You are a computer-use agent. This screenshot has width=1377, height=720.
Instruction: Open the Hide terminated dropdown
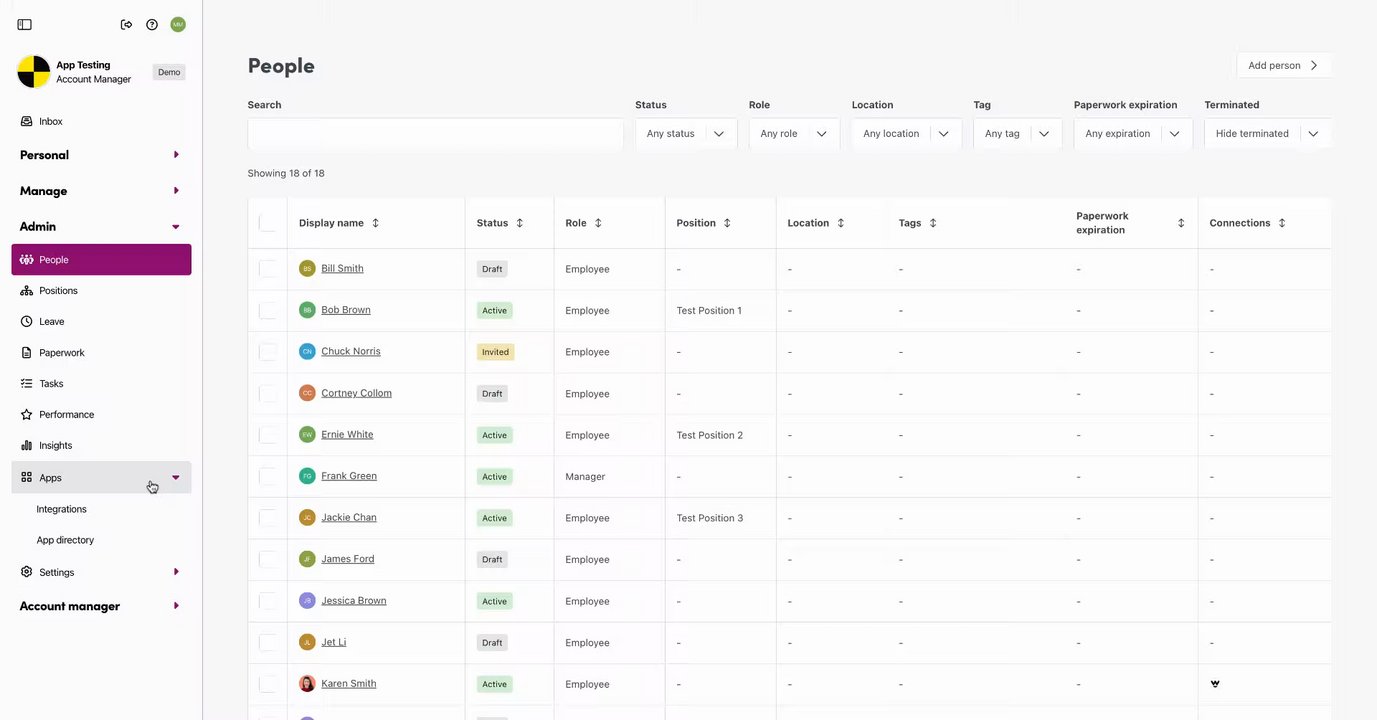point(1268,133)
